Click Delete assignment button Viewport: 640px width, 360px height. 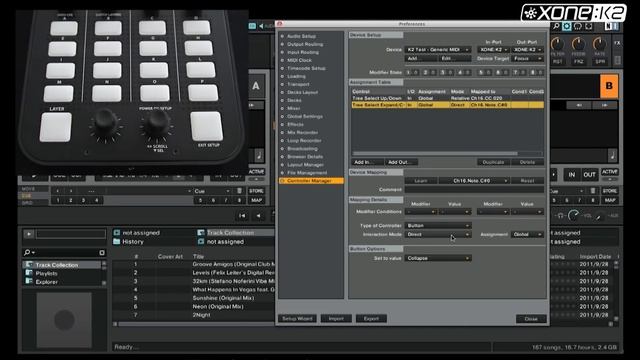pyautogui.click(x=527, y=162)
